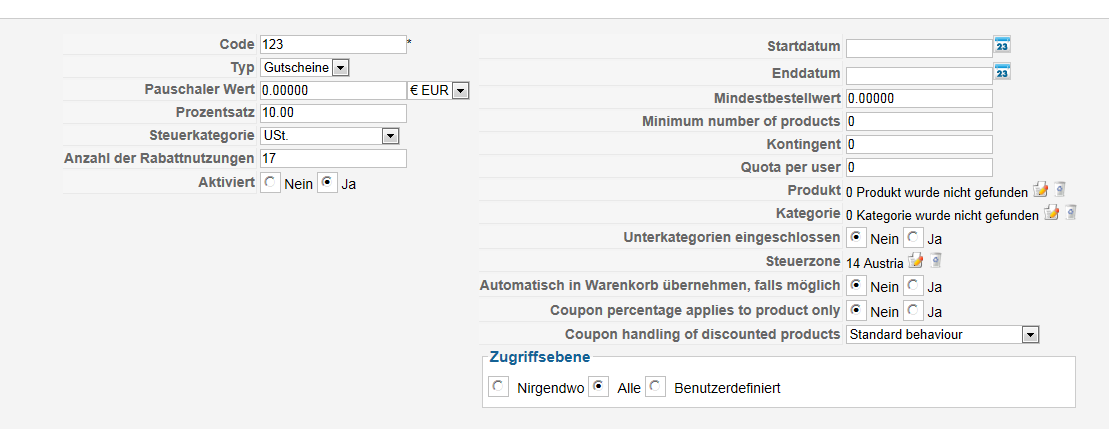Set Aktiviert to Nein
1109x429 pixels.
pyautogui.click(x=271, y=183)
